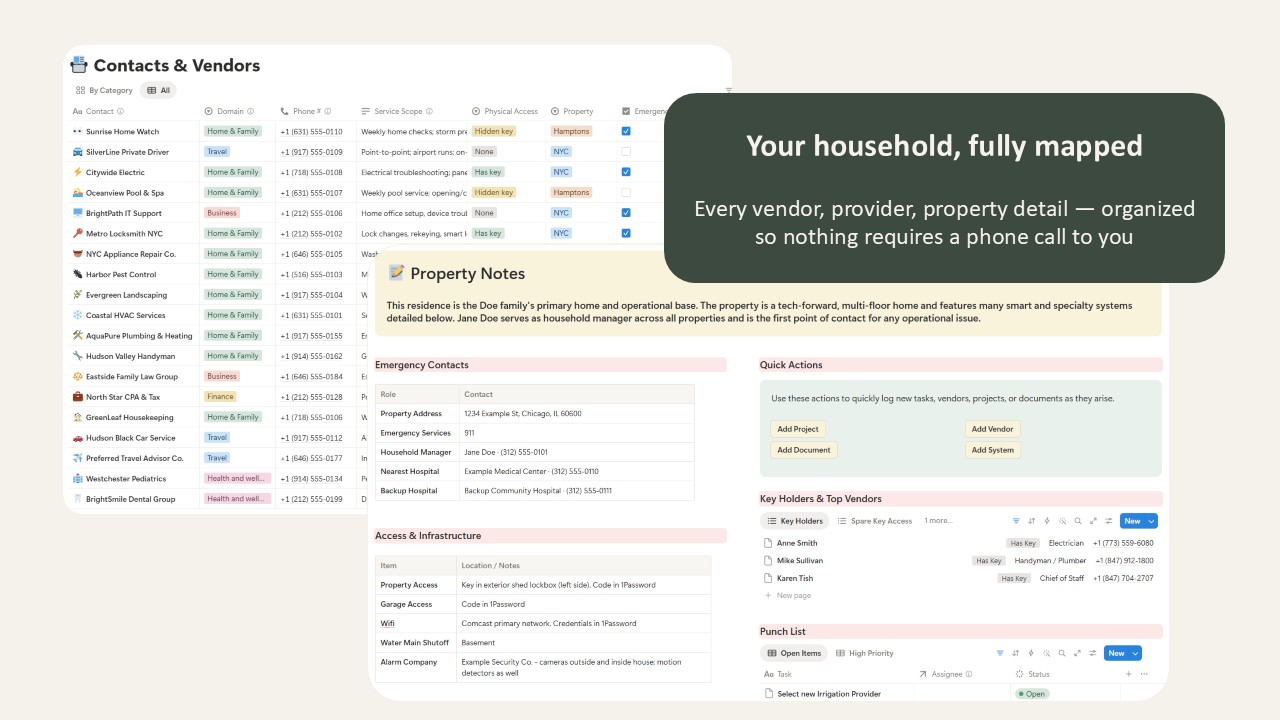Click the search icon in Key Holders toolbar
The width and height of the screenshot is (1280, 720).
coord(1078,521)
